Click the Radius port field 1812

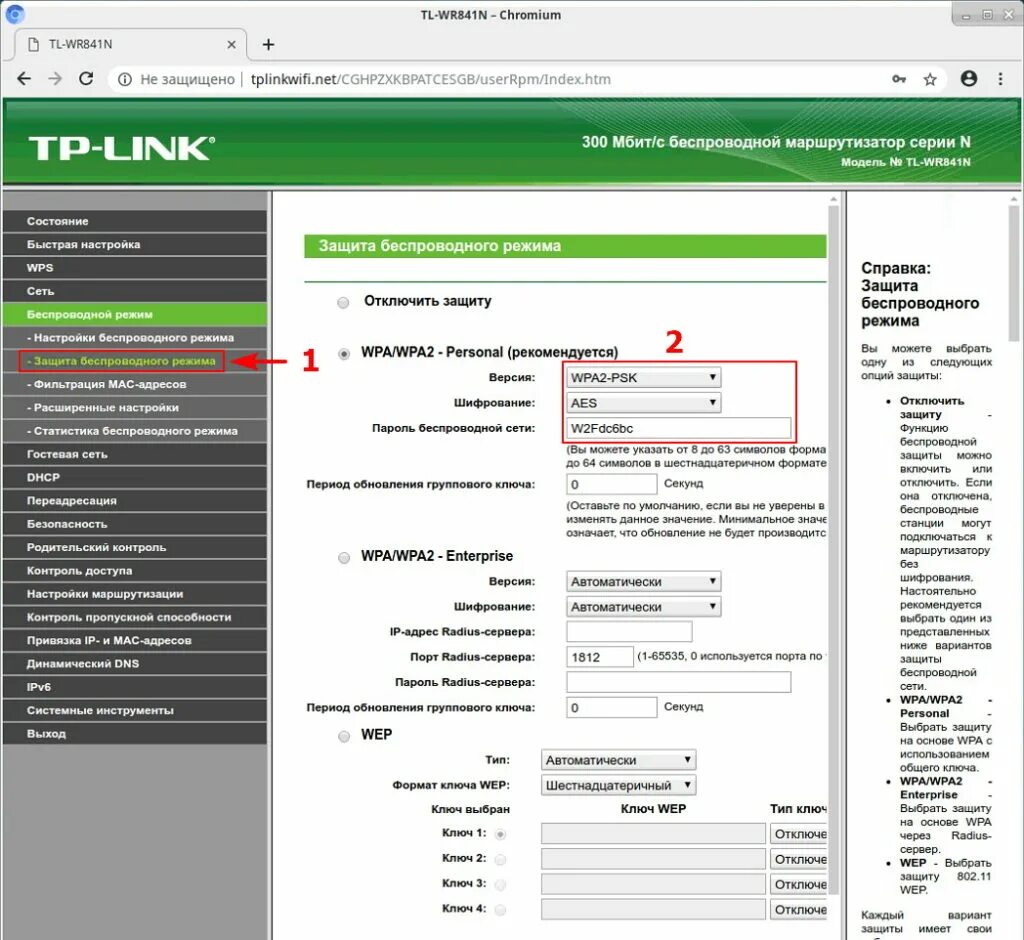[600, 656]
